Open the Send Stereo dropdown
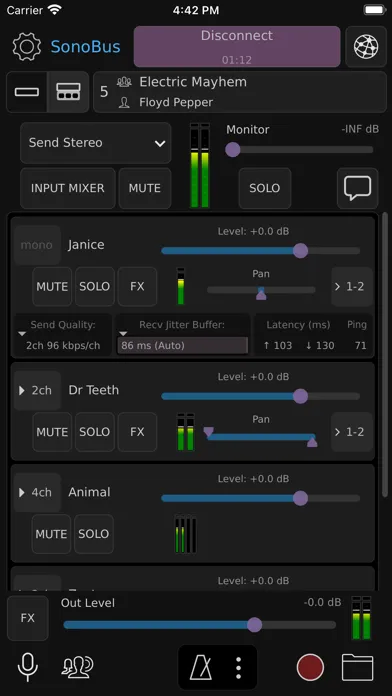 pyautogui.click(x=95, y=143)
